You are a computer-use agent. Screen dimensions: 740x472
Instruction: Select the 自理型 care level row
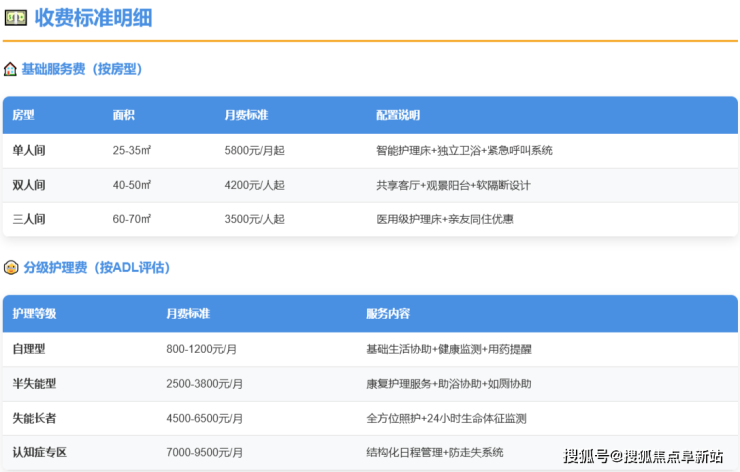point(29,349)
